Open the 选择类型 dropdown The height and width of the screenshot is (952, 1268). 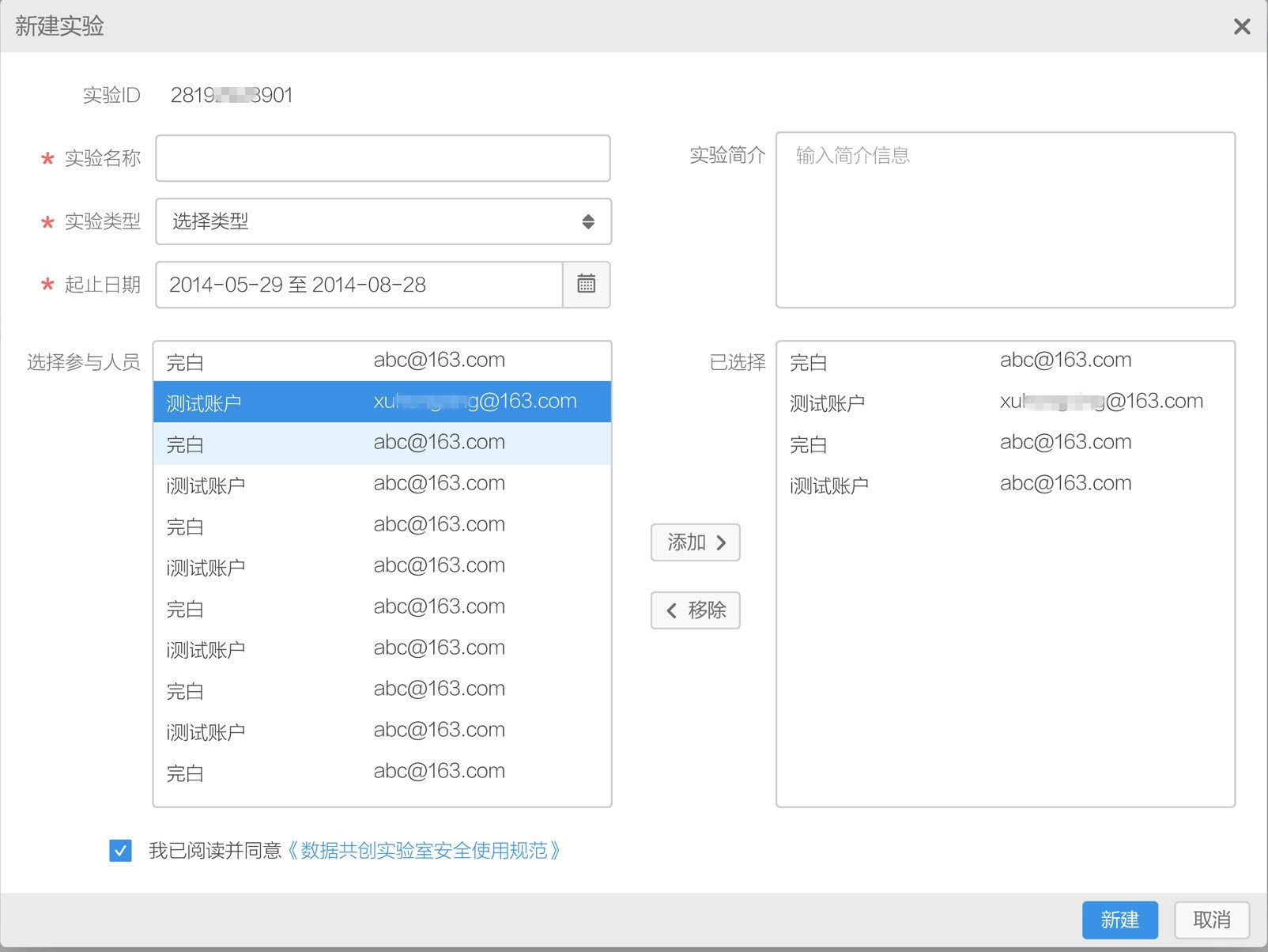(x=383, y=221)
